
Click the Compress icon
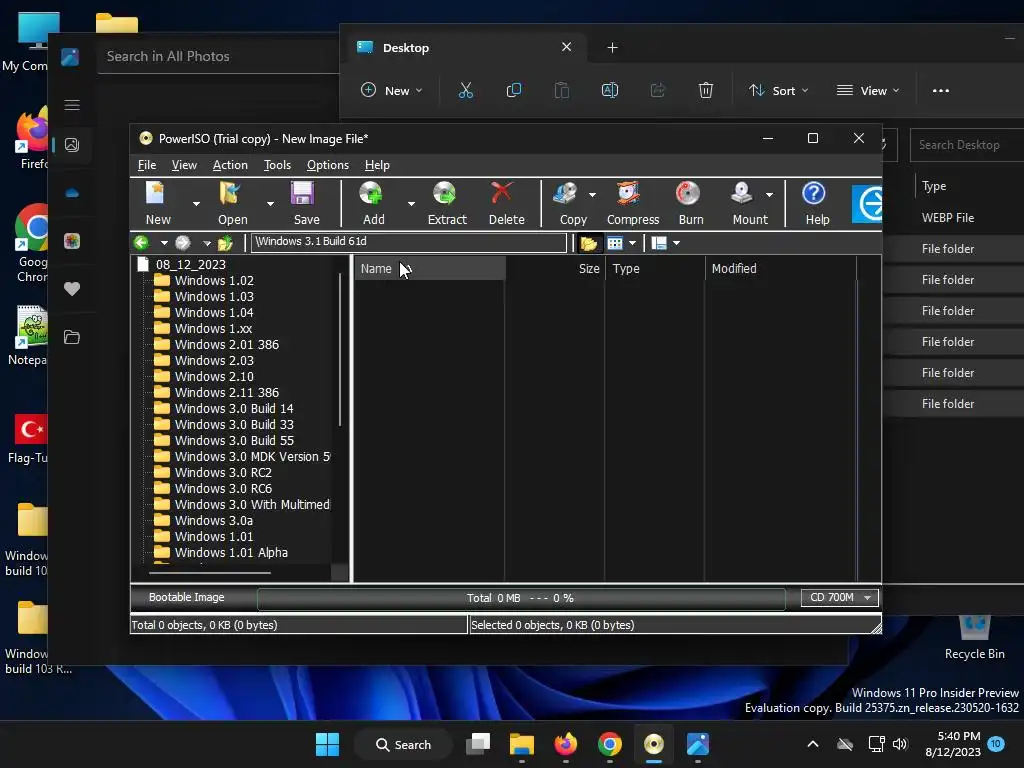click(628, 194)
